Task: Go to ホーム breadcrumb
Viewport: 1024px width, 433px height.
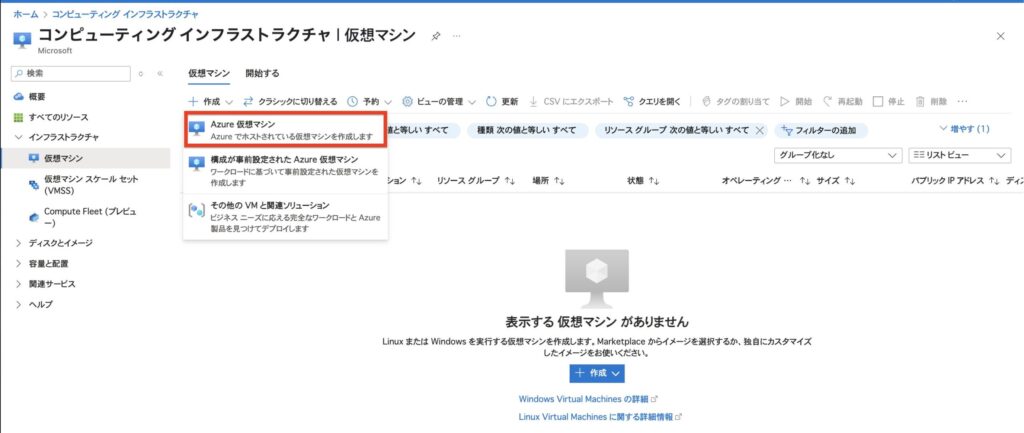Action: (x=25, y=14)
